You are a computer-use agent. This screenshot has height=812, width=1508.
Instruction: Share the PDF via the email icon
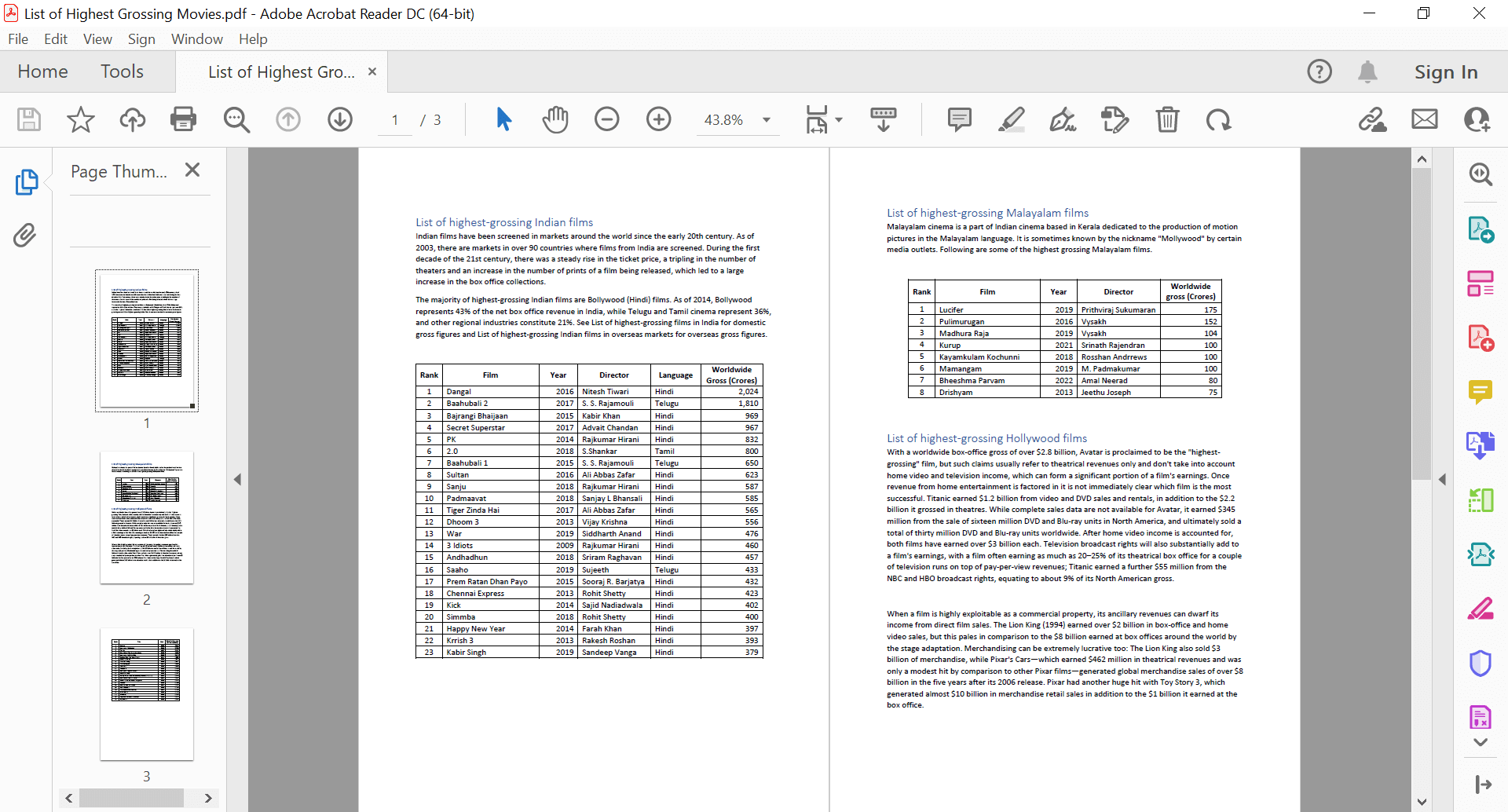(1424, 119)
